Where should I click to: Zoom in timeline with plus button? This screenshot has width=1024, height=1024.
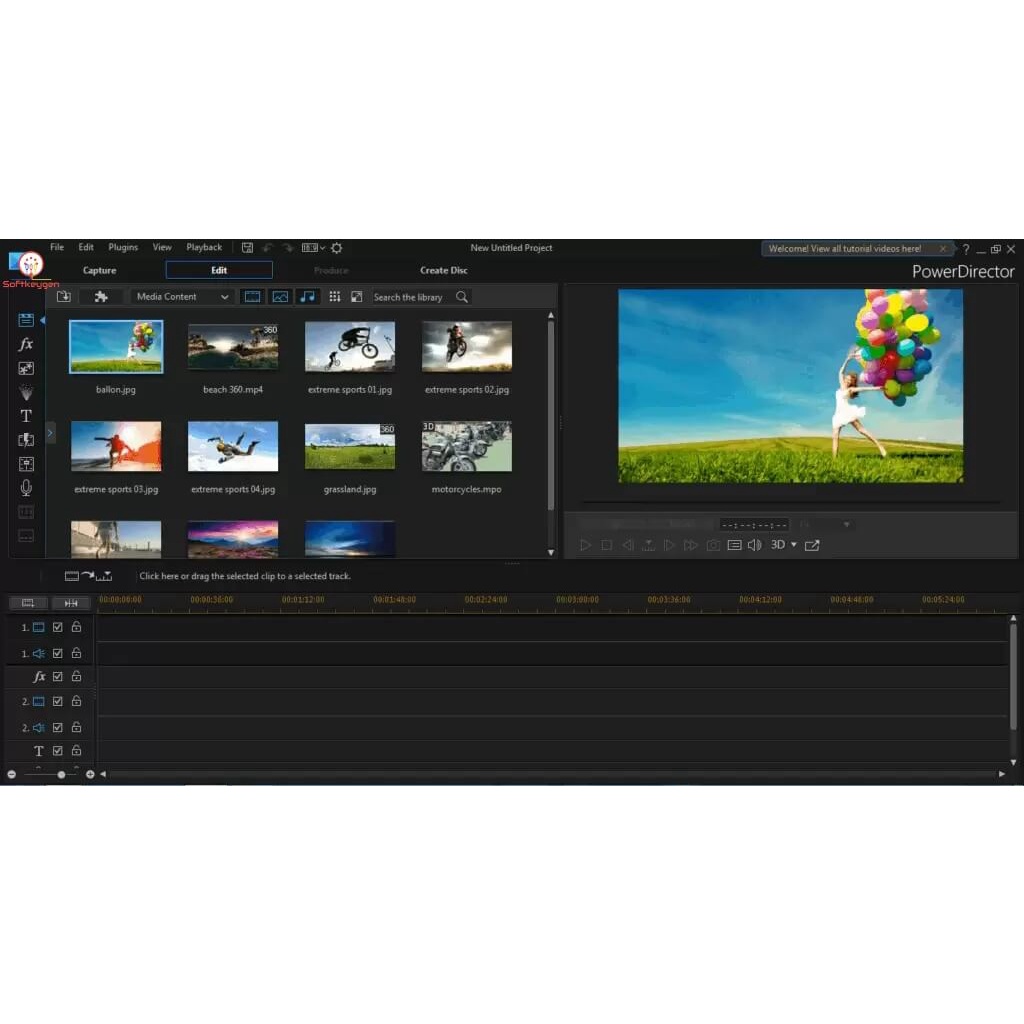(x=90, y=775)
